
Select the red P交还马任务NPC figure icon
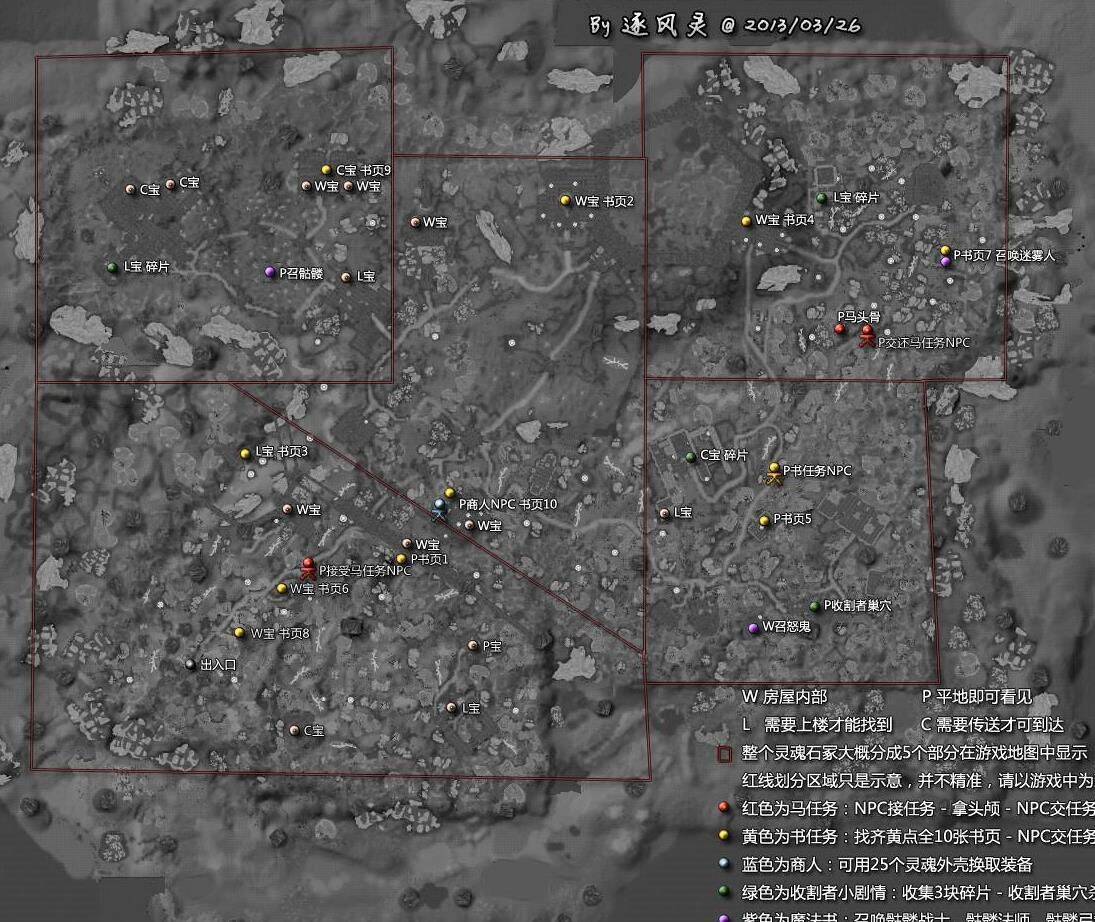coord(867,336)
